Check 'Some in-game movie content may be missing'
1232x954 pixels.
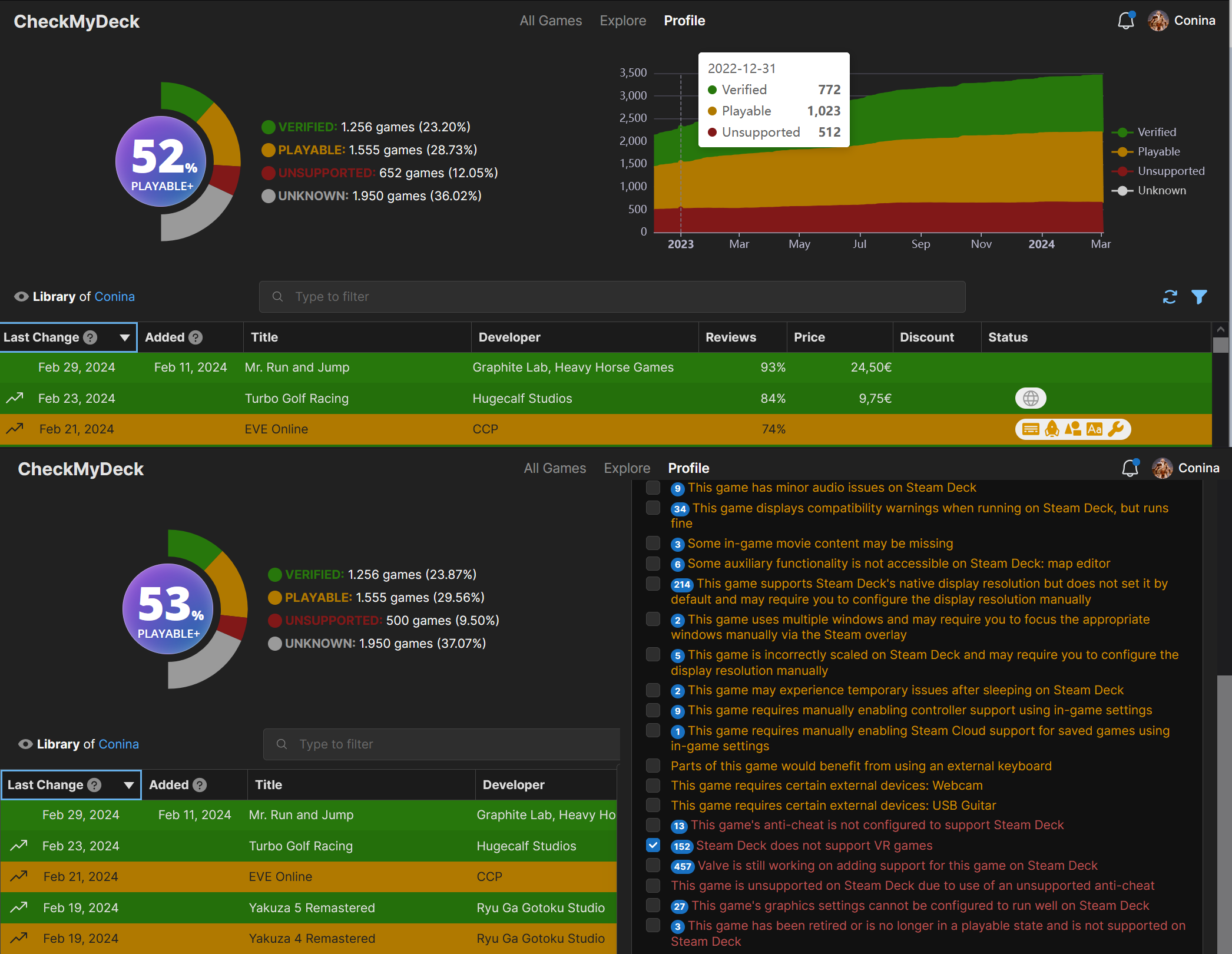click(x=653, y=543)
